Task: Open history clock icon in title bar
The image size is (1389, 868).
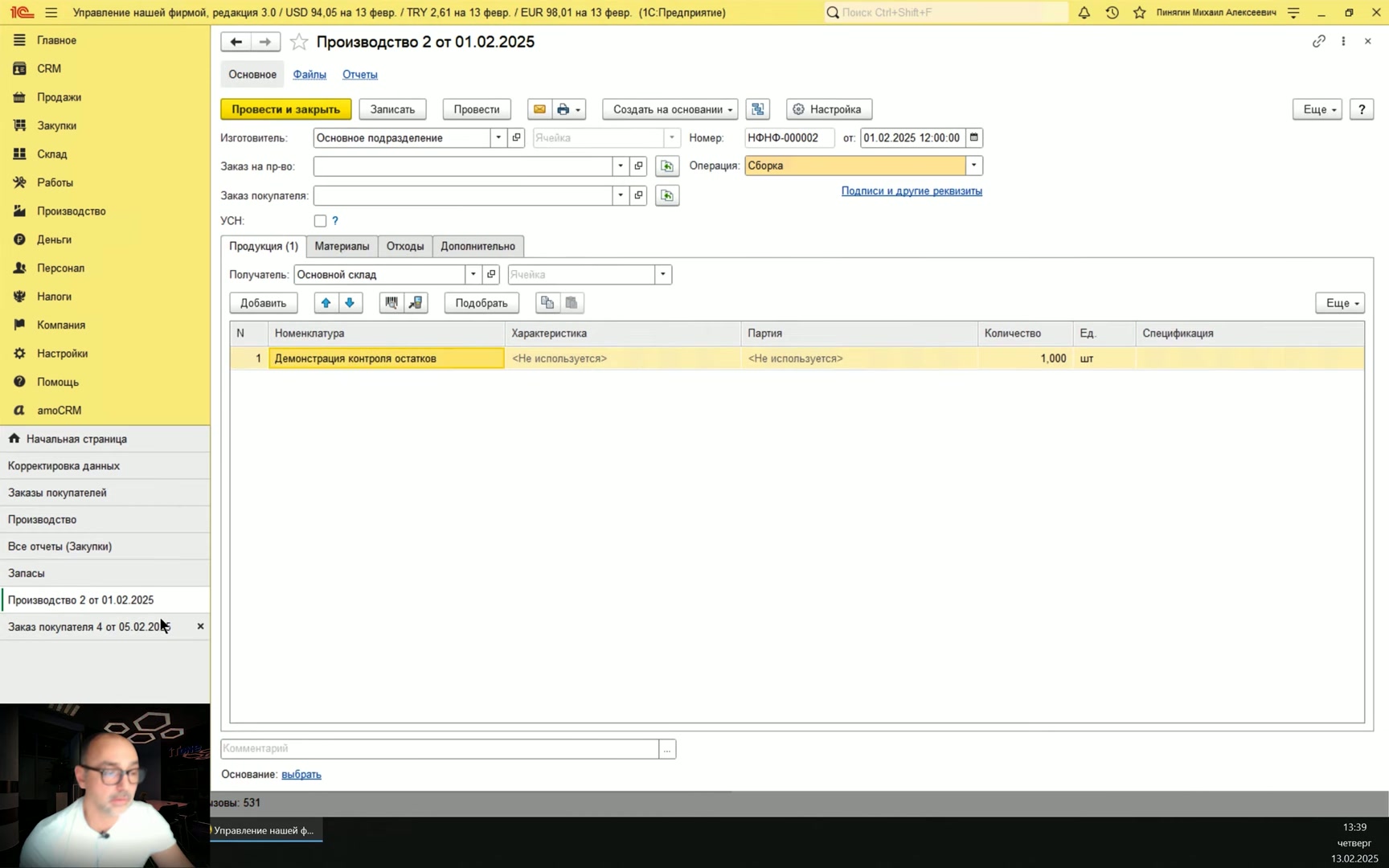Action: point(1112,12)
